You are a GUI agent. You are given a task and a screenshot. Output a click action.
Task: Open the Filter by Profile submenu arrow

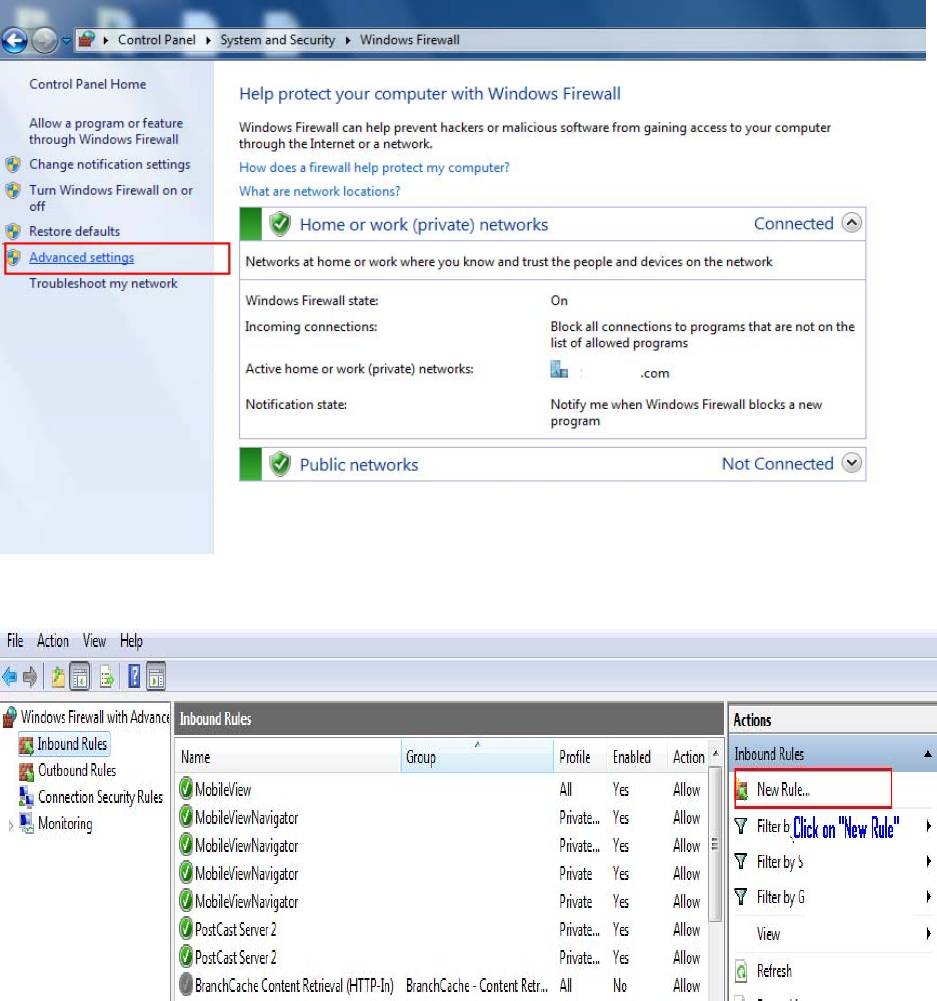tap(928, 826)
